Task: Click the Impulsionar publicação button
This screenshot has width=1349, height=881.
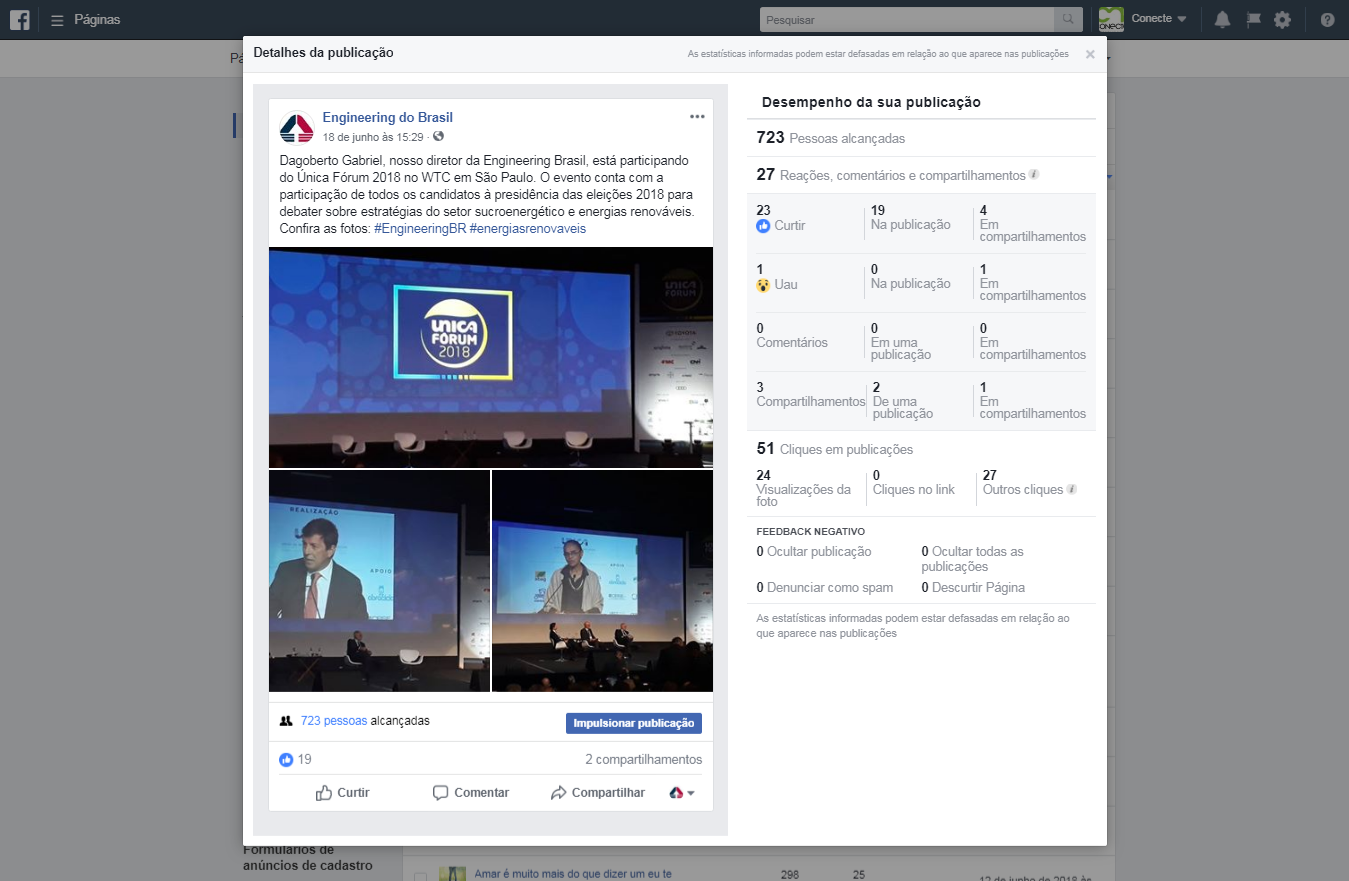Action: click(x=634, y=723)
